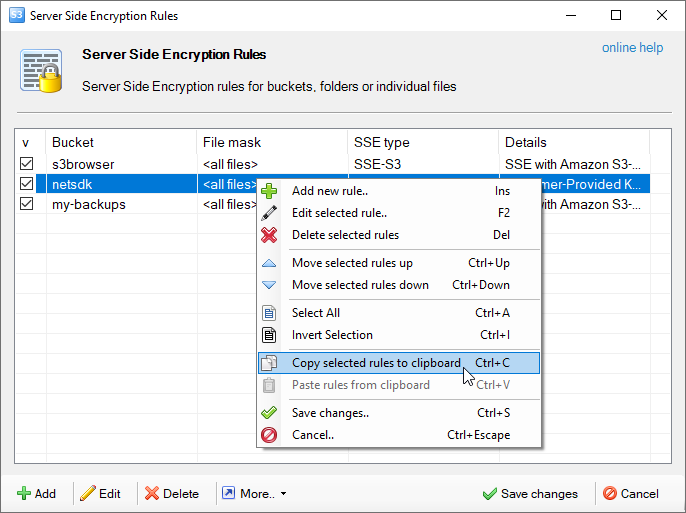
Task: Select the s3browser bucket cell
Action: point(121,164)
